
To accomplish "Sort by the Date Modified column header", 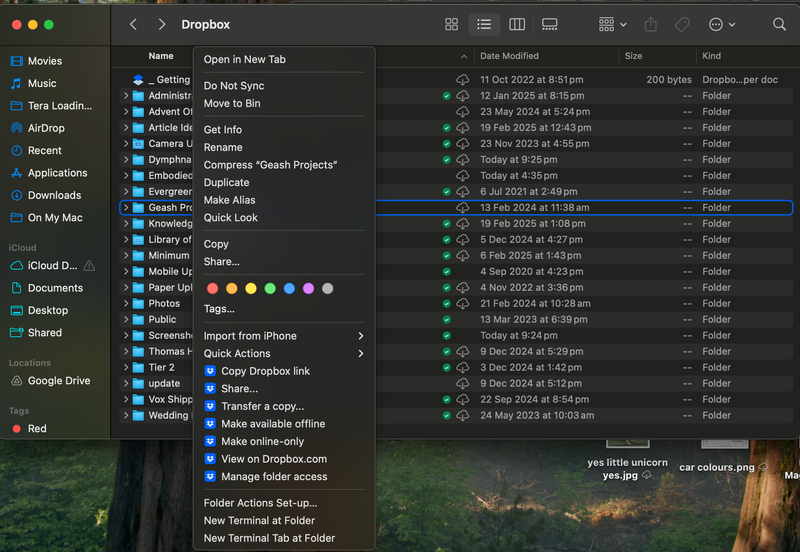I will pyautogui.click(x=509, y=56).
